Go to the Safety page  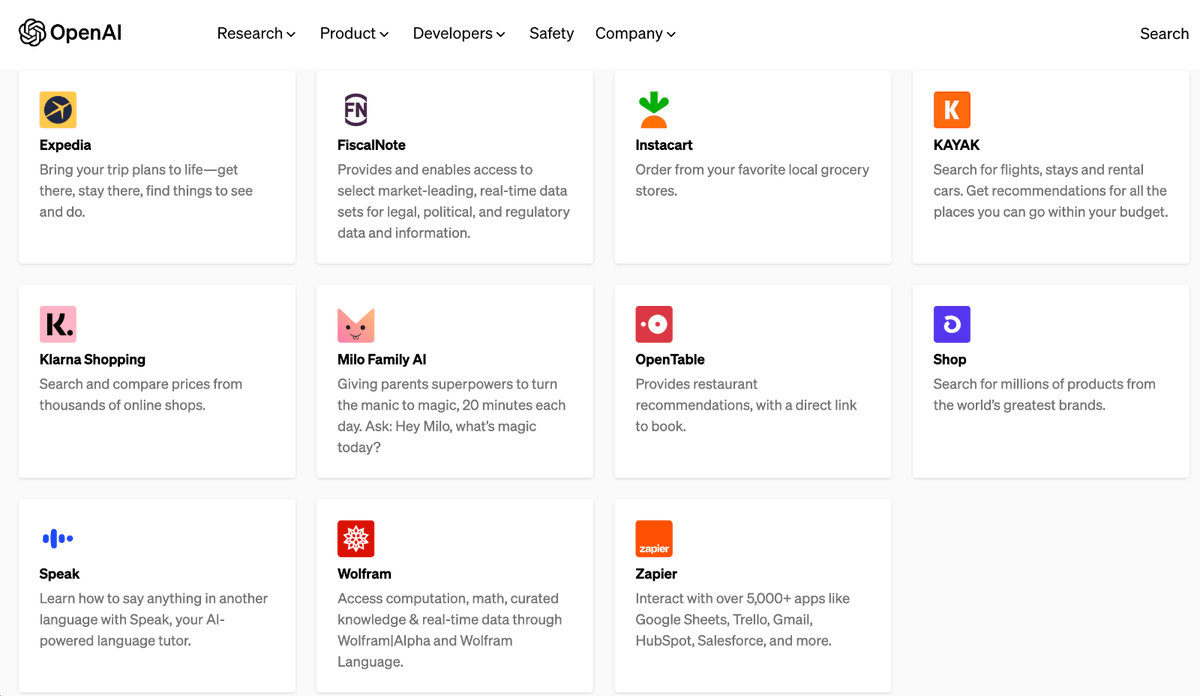[551, 33]
